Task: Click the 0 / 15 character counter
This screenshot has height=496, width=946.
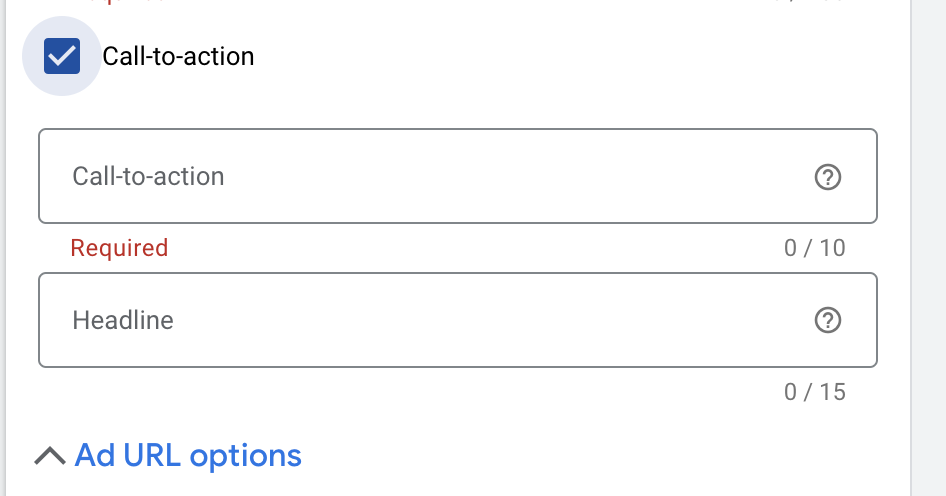Action: click(x=814, y=392)
